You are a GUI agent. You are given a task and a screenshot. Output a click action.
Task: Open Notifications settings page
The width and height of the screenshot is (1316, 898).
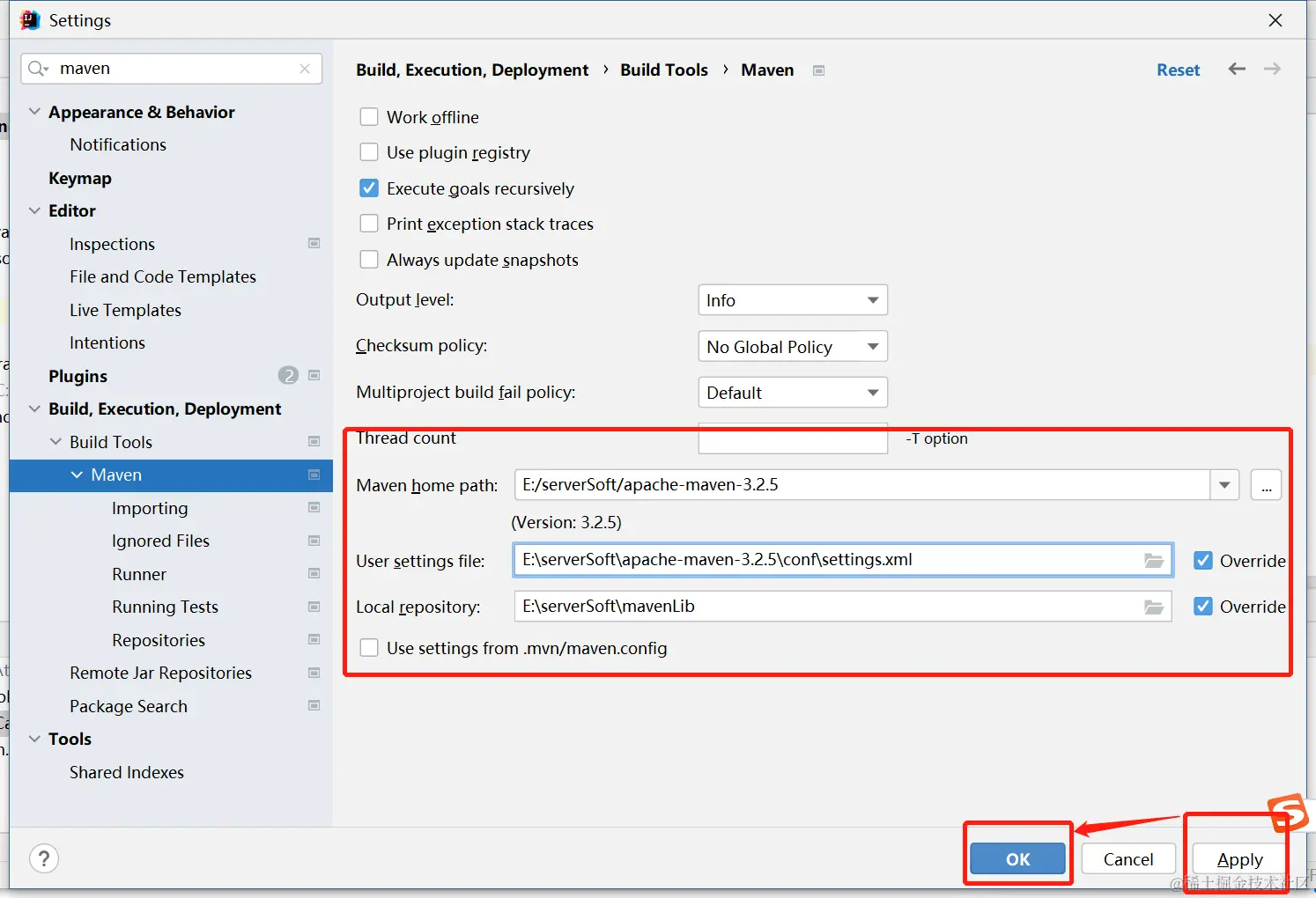pos(118,144)
